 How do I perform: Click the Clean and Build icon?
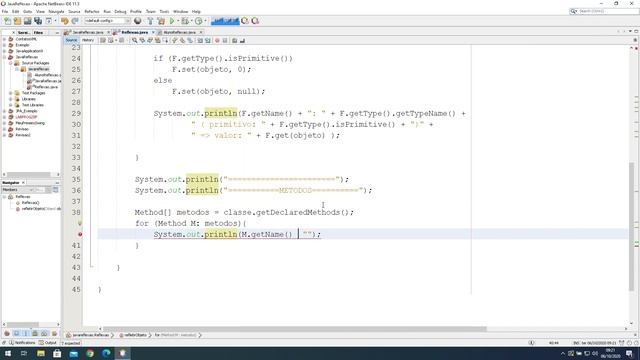(x=161, y=21)
